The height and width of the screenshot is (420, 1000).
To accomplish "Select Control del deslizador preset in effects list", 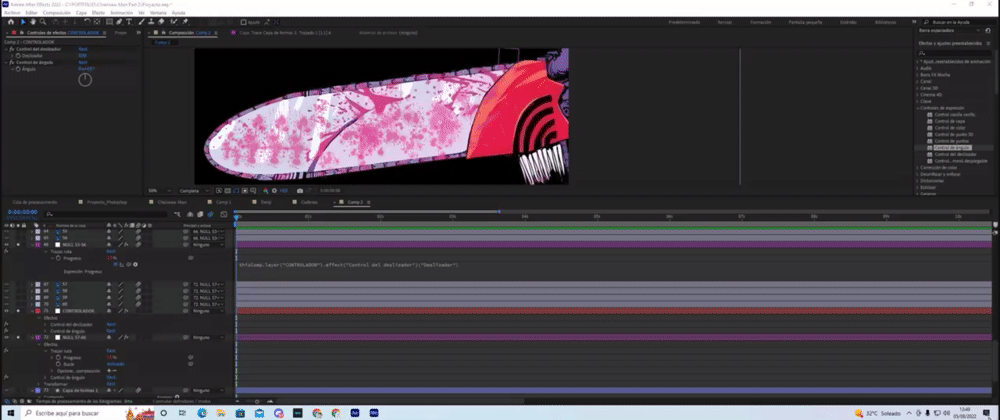I will tap(954, 154).
